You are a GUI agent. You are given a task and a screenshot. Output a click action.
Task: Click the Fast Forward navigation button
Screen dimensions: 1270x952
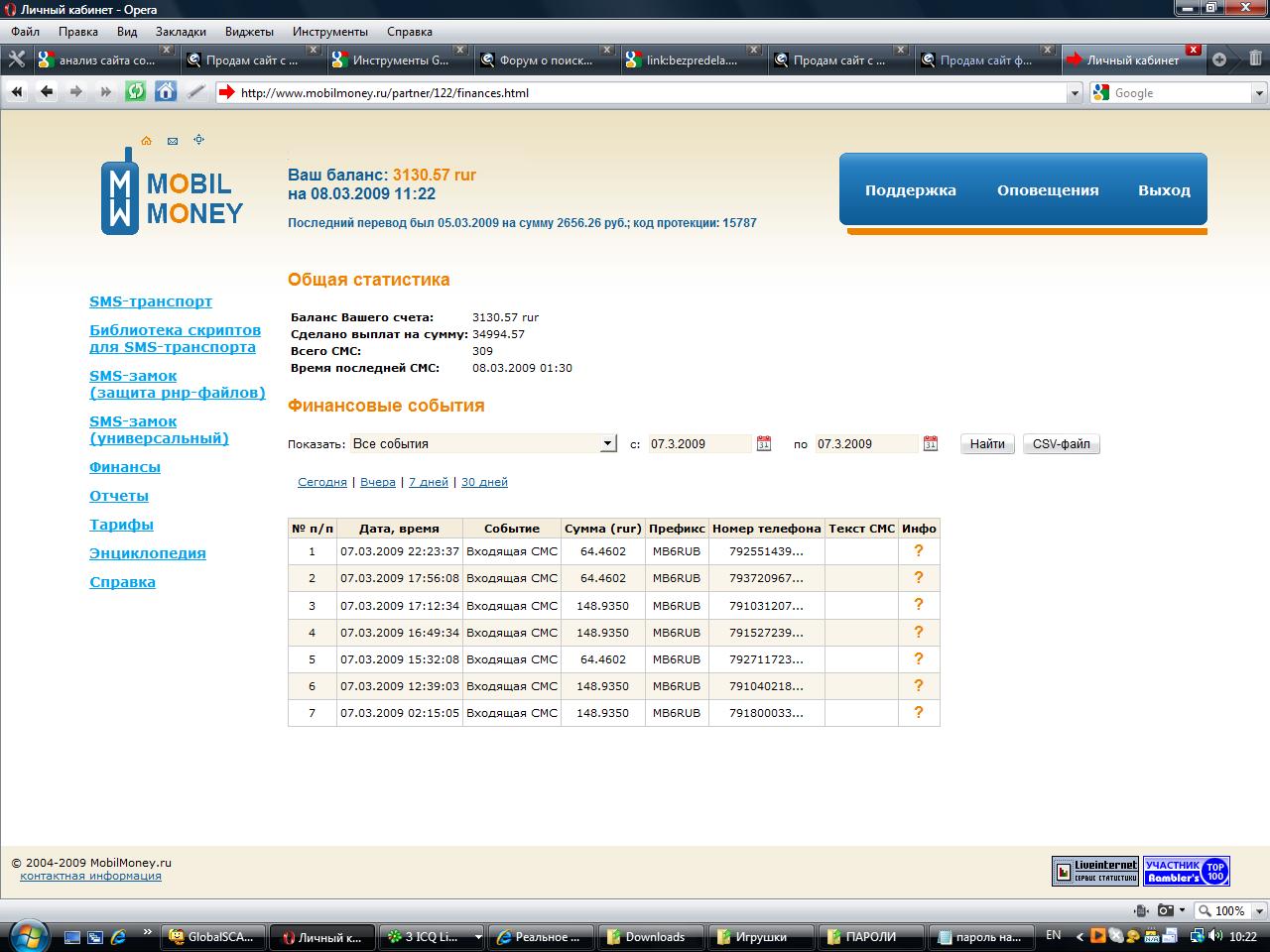105,92
